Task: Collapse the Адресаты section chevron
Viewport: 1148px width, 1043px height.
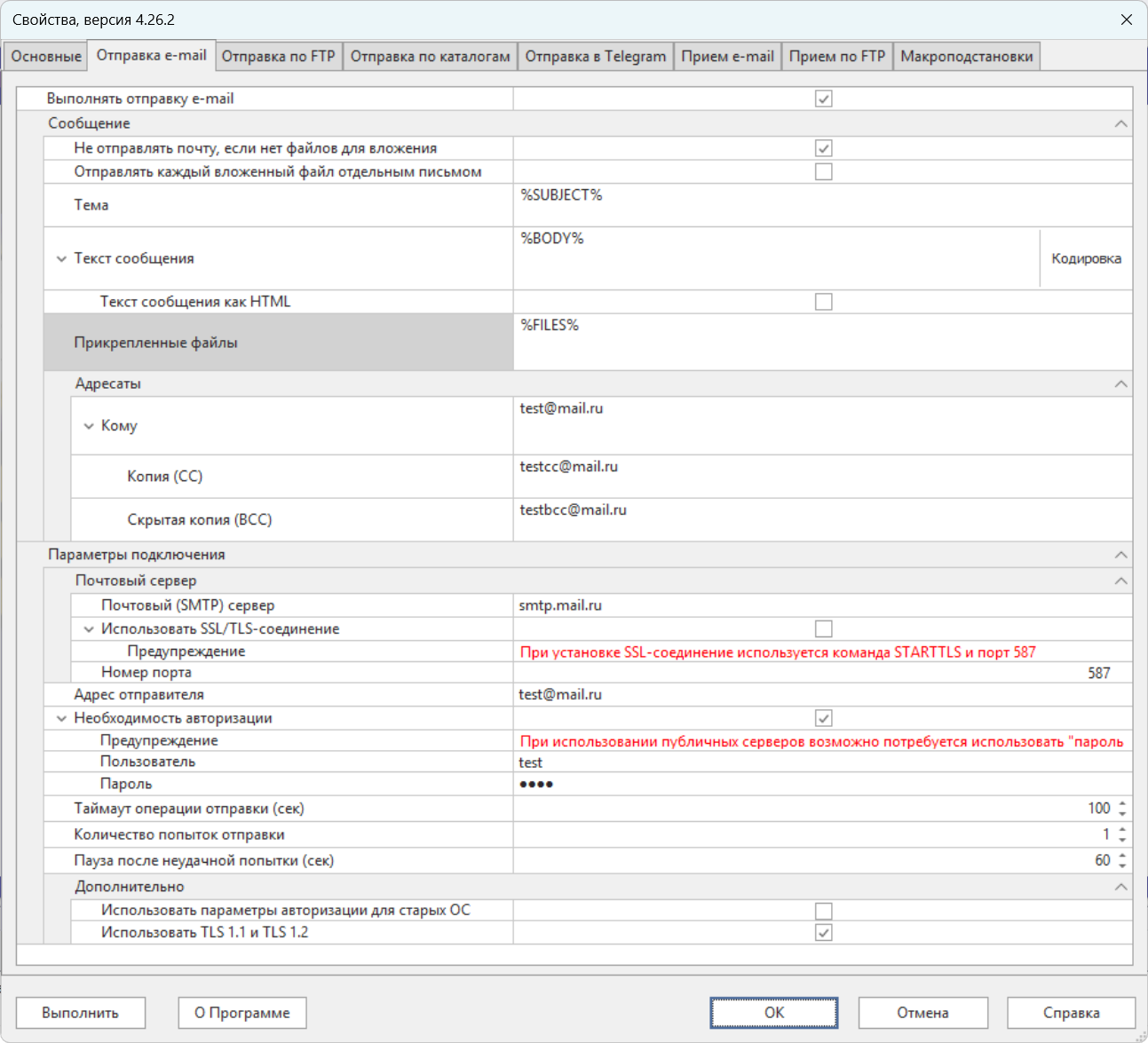Action: coord(1120,383)
